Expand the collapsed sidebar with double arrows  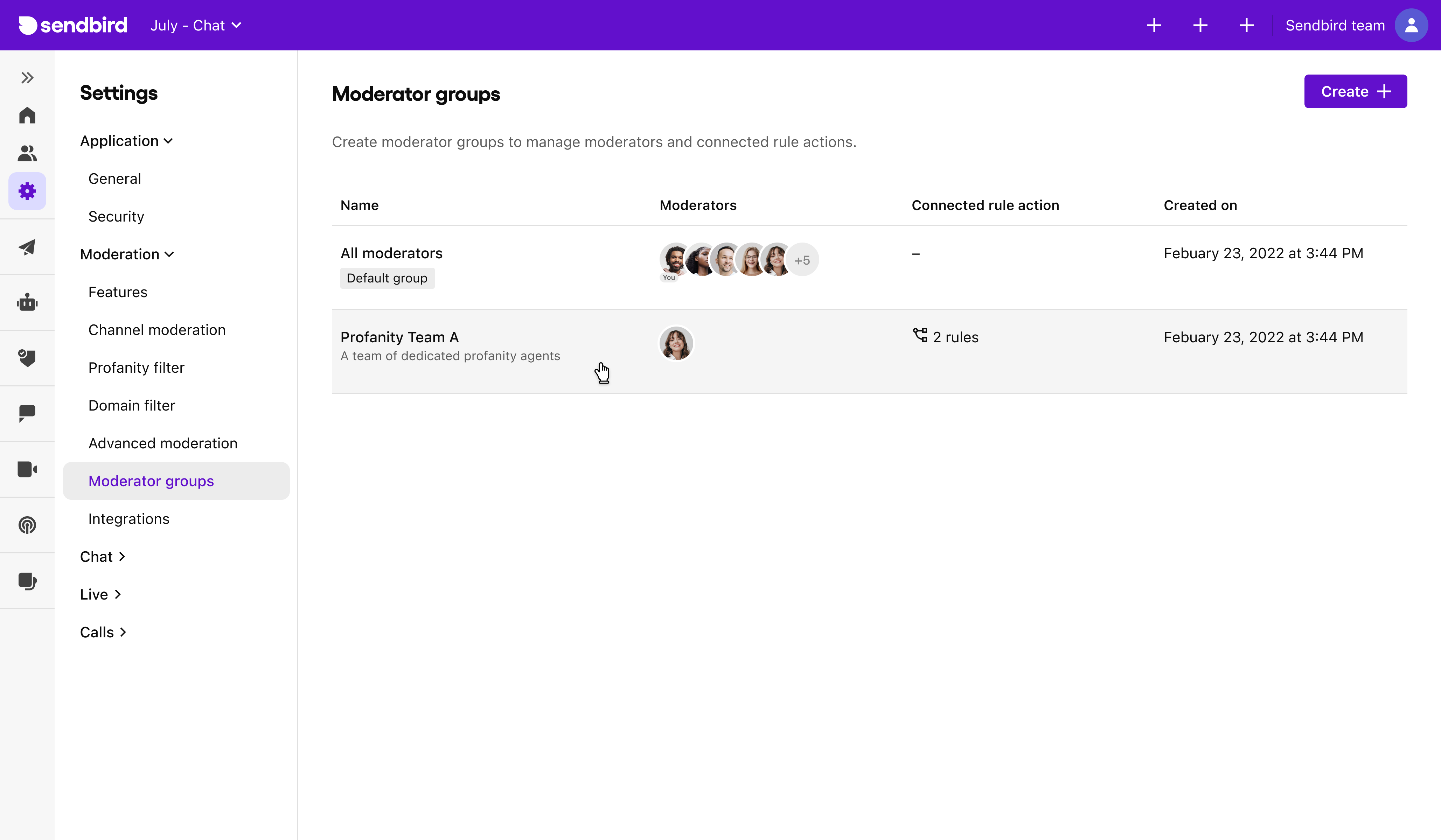[27, 78]
